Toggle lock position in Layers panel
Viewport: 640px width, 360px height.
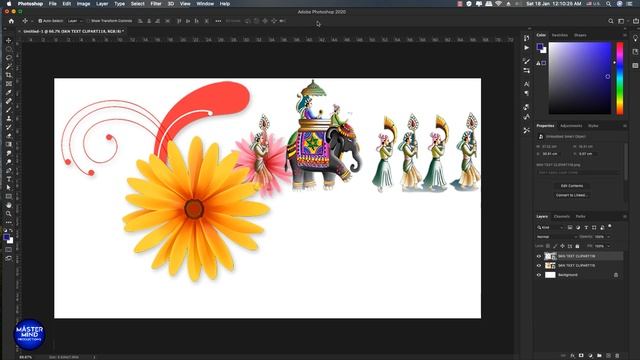tap(562, 246)
